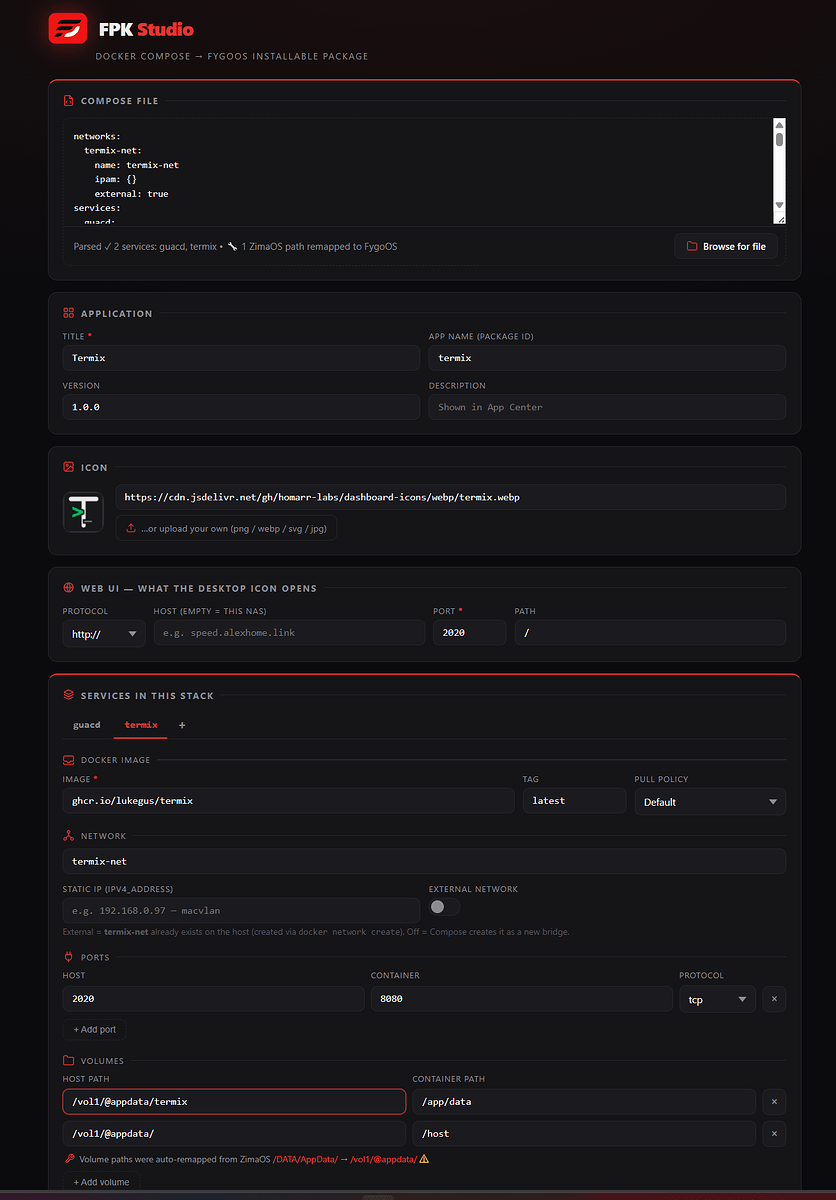Screen dimensions: 836x1200
Task: Click the Title field containing Termix
Action: point(241,358)
